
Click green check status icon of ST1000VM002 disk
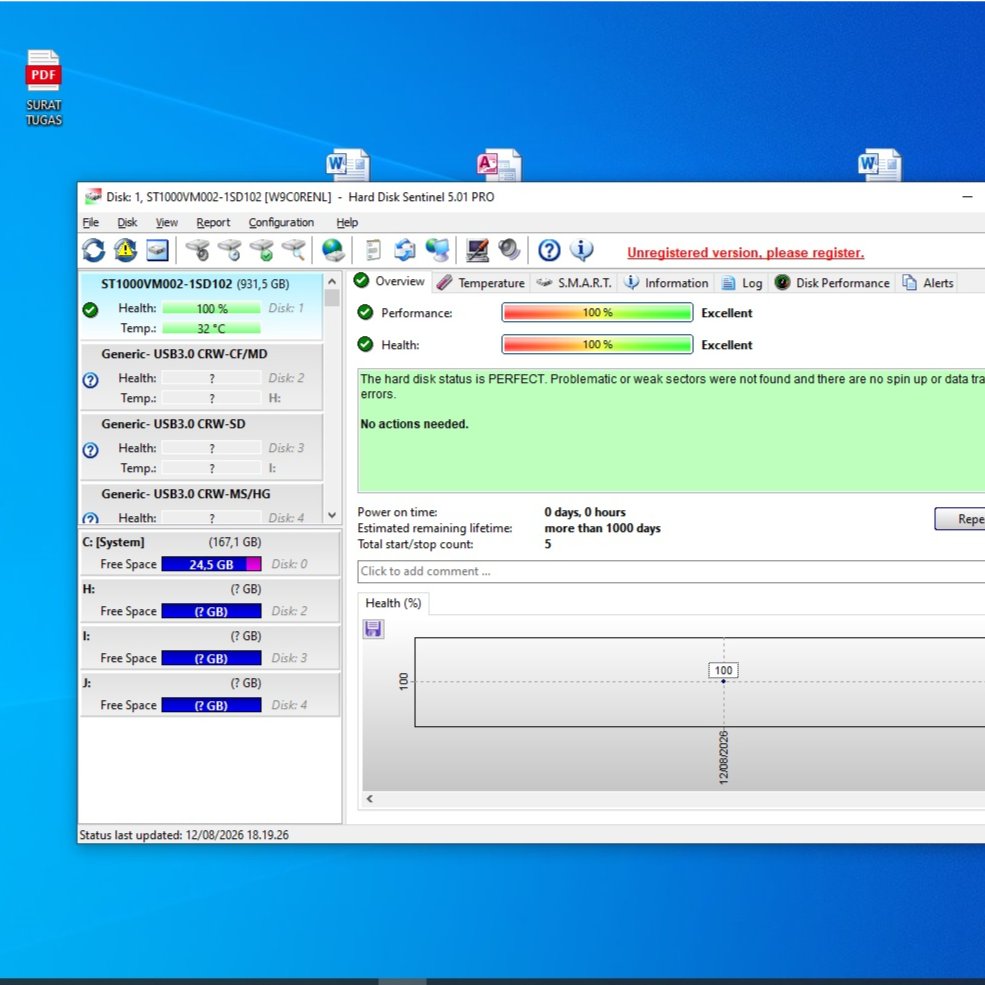pyautogui.click(x=90, y=310)
